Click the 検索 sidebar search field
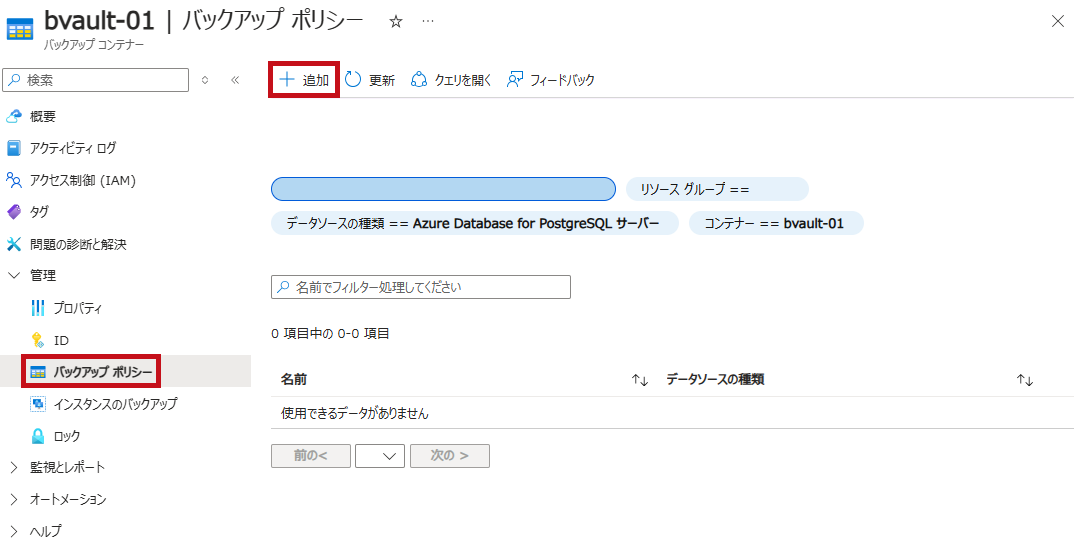The image size is (1076, 545). [95, 80]
